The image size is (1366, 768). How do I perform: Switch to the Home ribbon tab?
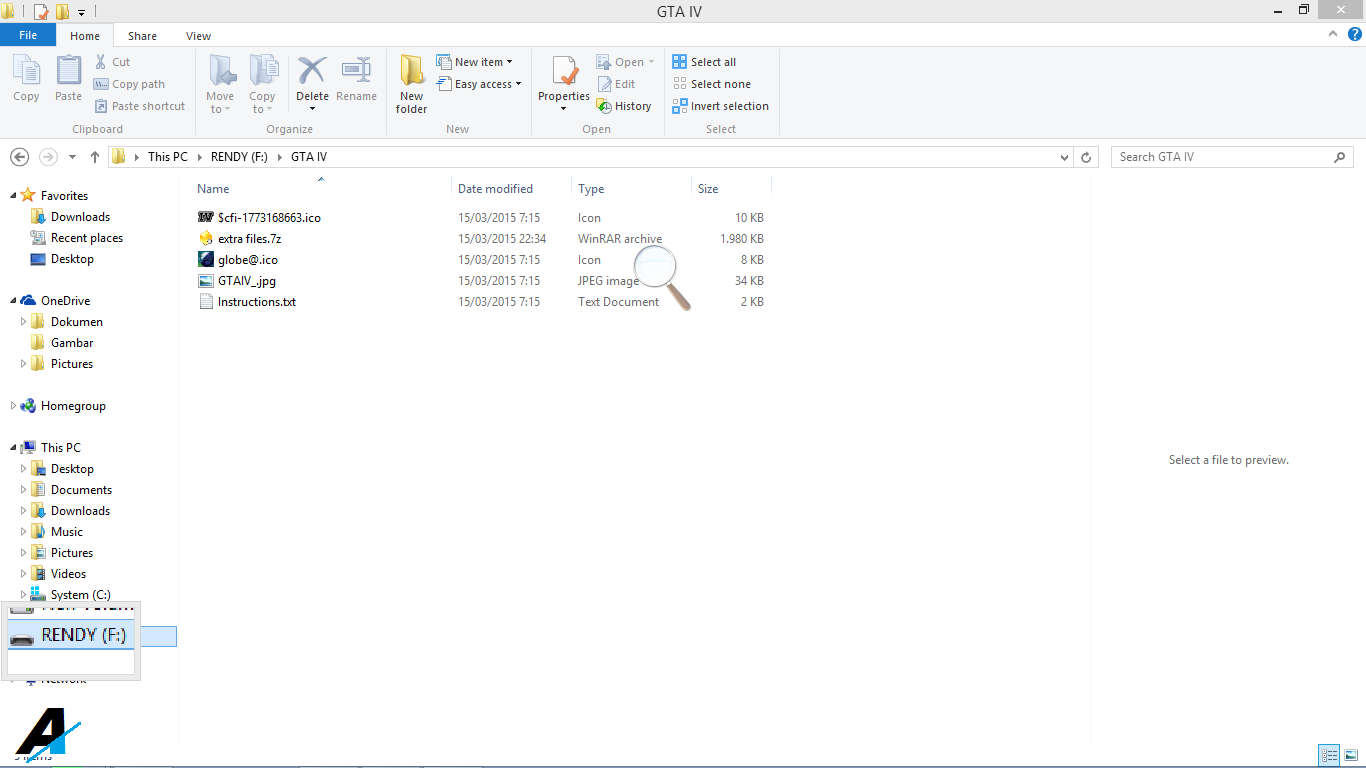(x=85, y=36)
